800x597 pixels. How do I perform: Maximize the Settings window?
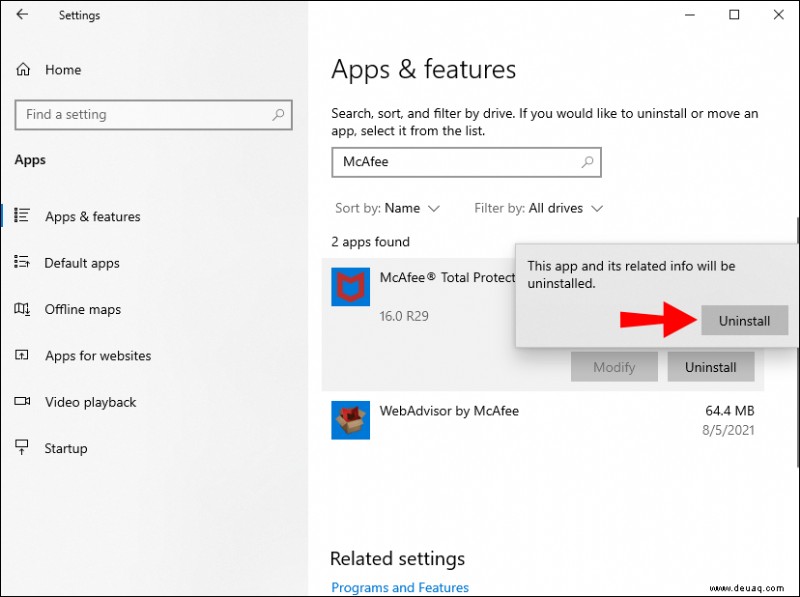pos(734,15)
